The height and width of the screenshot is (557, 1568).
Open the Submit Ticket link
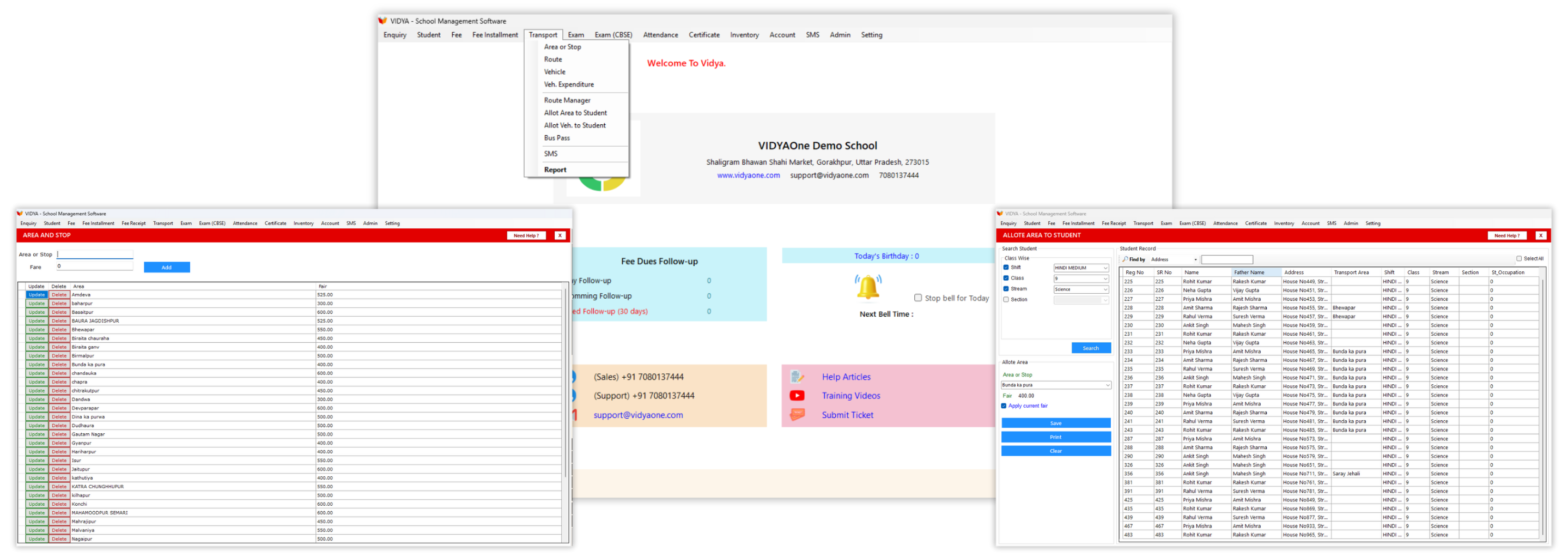pos(847,415)
